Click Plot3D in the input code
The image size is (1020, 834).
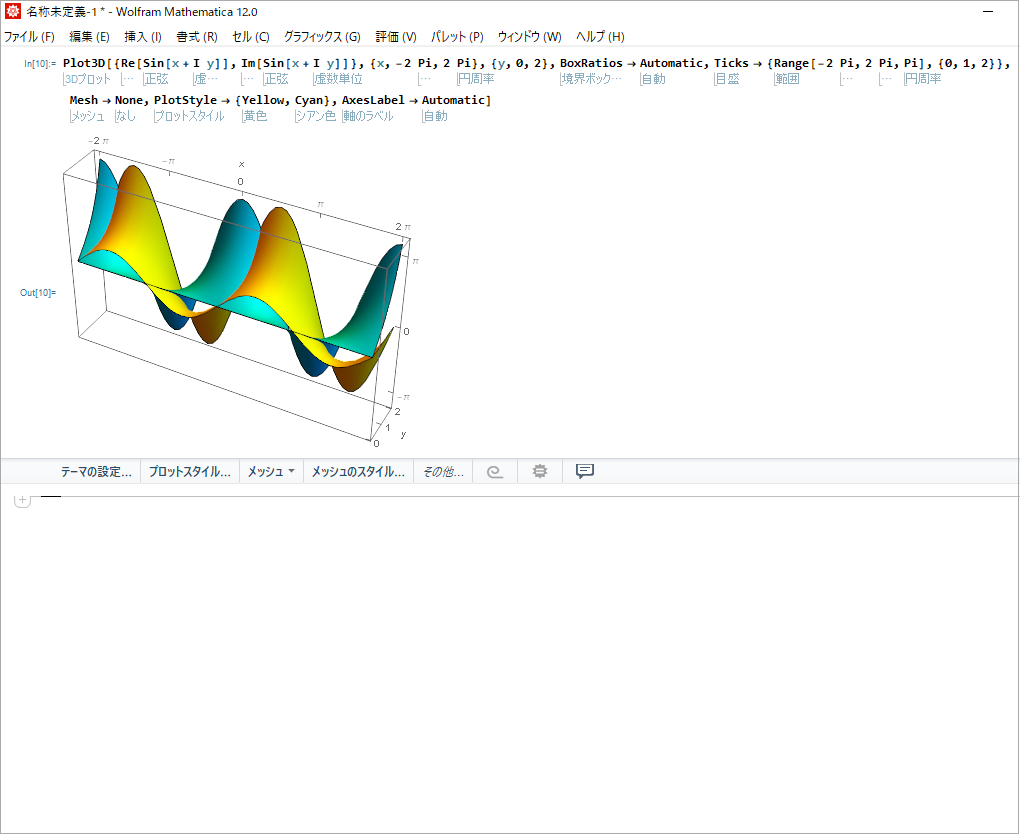click(84, 63)
